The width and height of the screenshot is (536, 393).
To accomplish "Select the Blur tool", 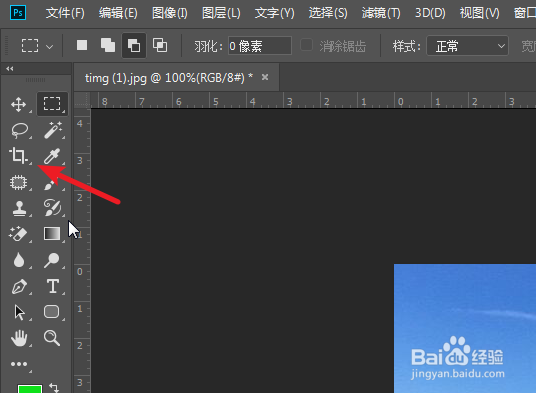I will click(19, 260).
